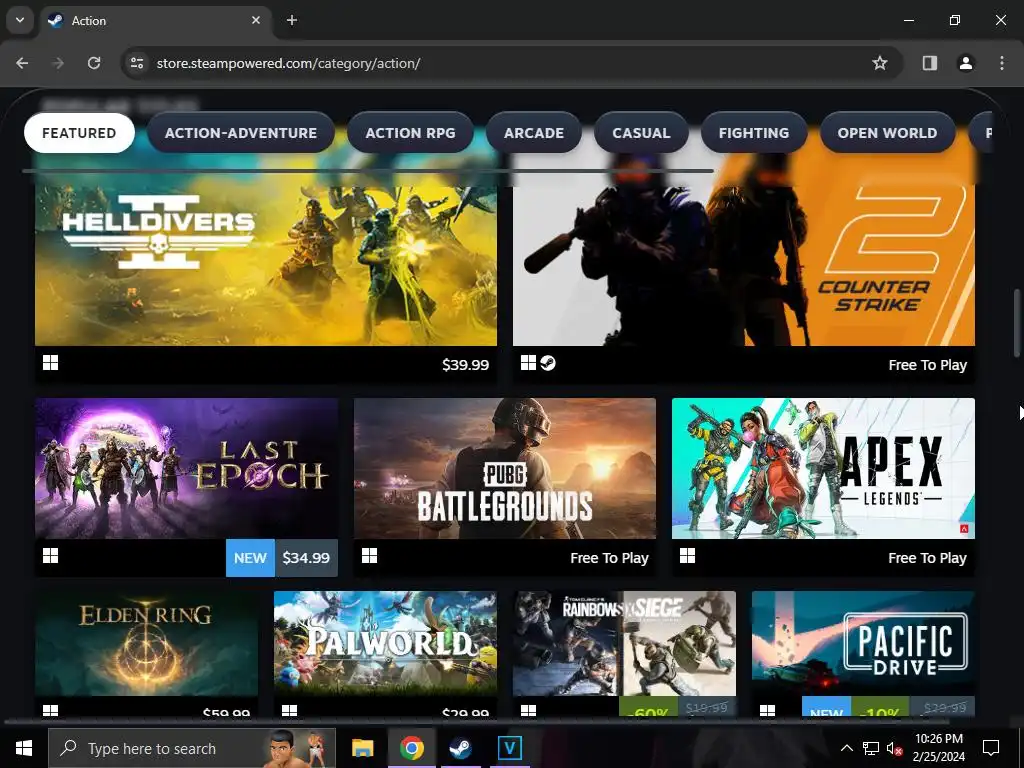Click Windows platform icon under Apex Legends
The width and height of the screenshot is (1024, 768).
687,556
